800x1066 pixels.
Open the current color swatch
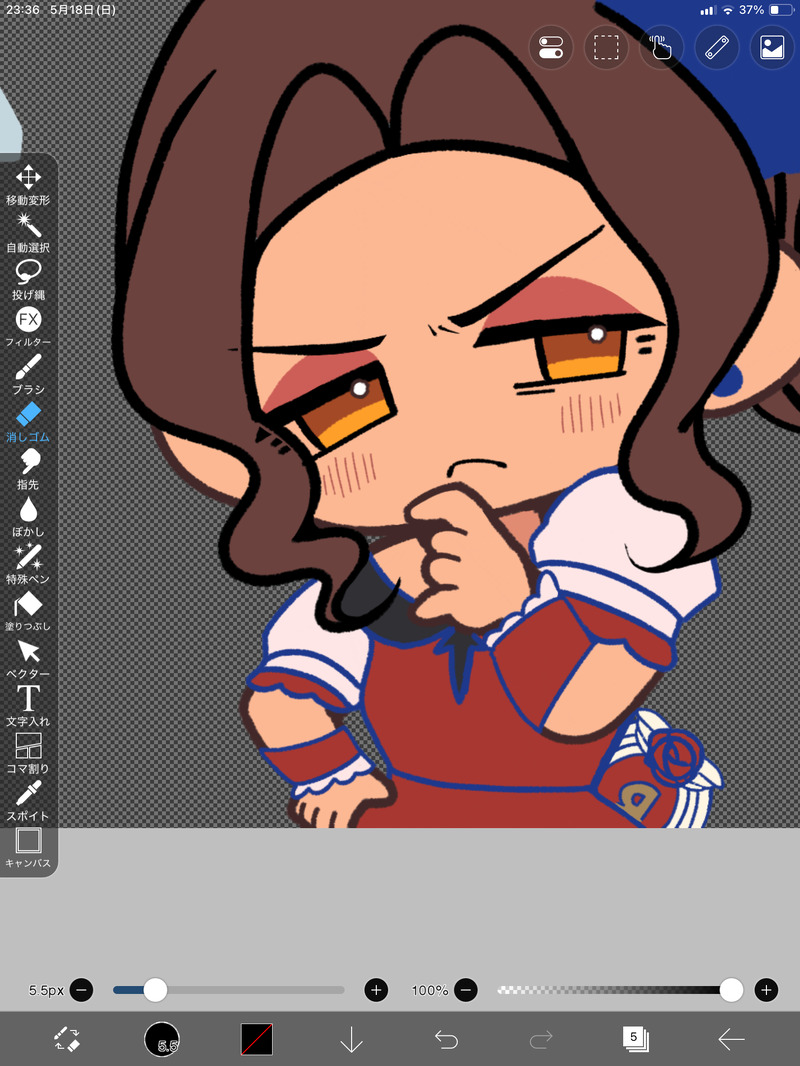[x=256, y=1039]
